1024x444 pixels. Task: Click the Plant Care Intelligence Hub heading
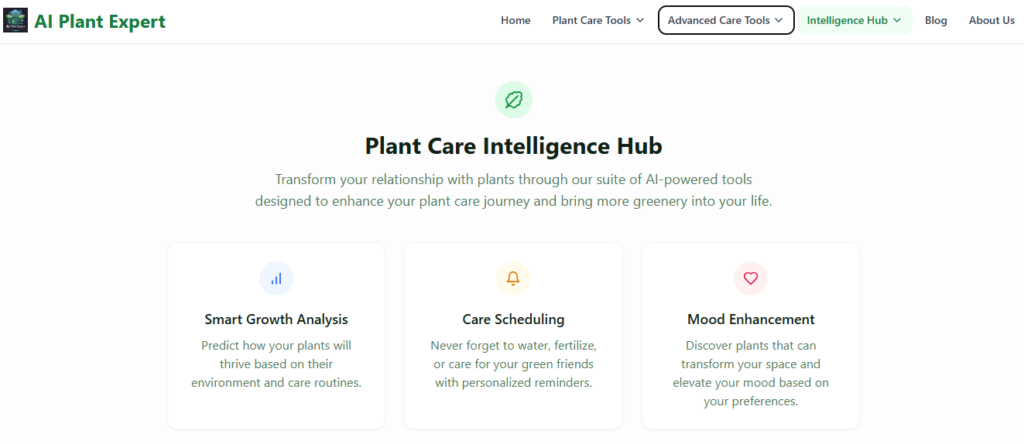(x=513, y=146)
